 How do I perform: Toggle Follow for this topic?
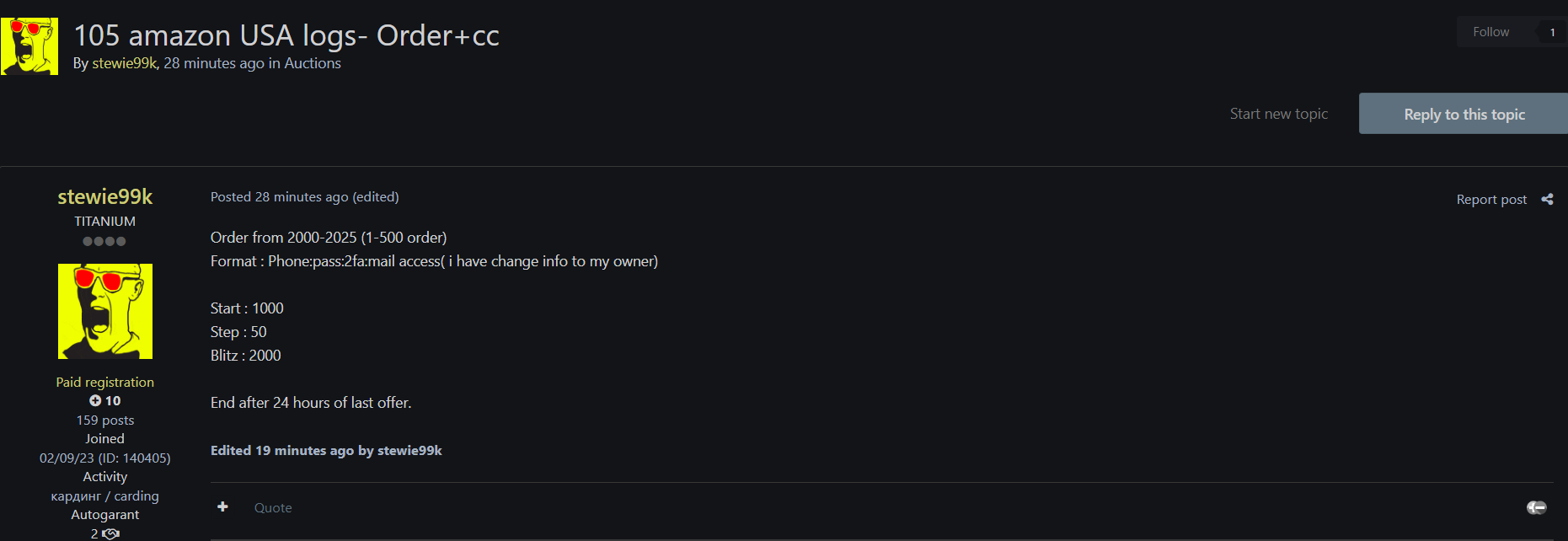point(1490,32)
